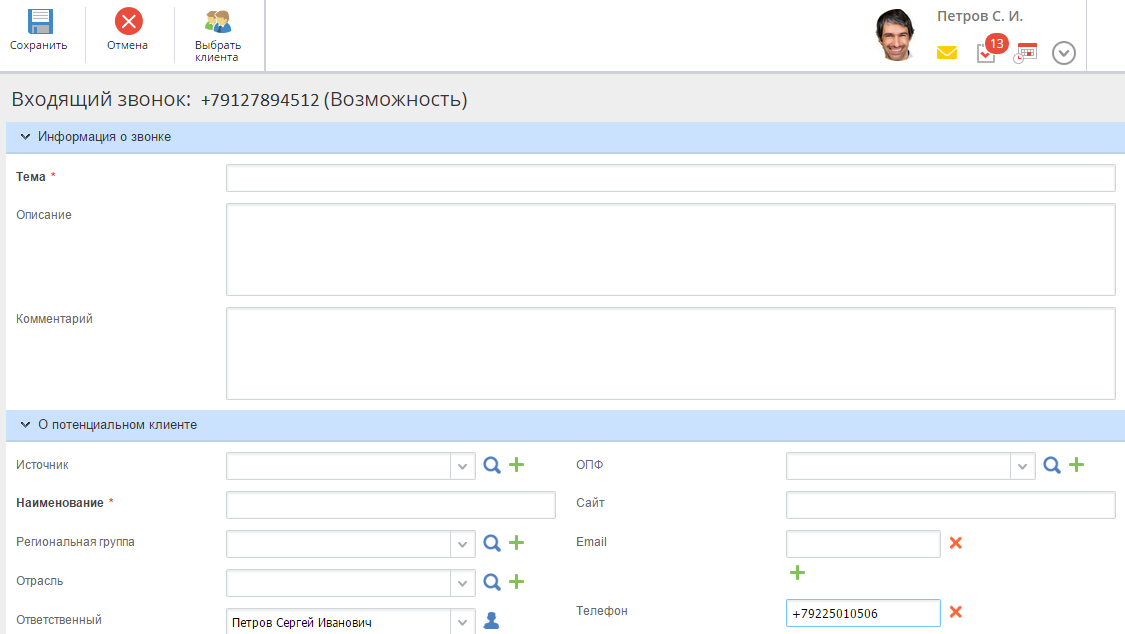Collapse О потенциальном клиенте section
This screenshot has height=634, width=1125.
[26, 425]
